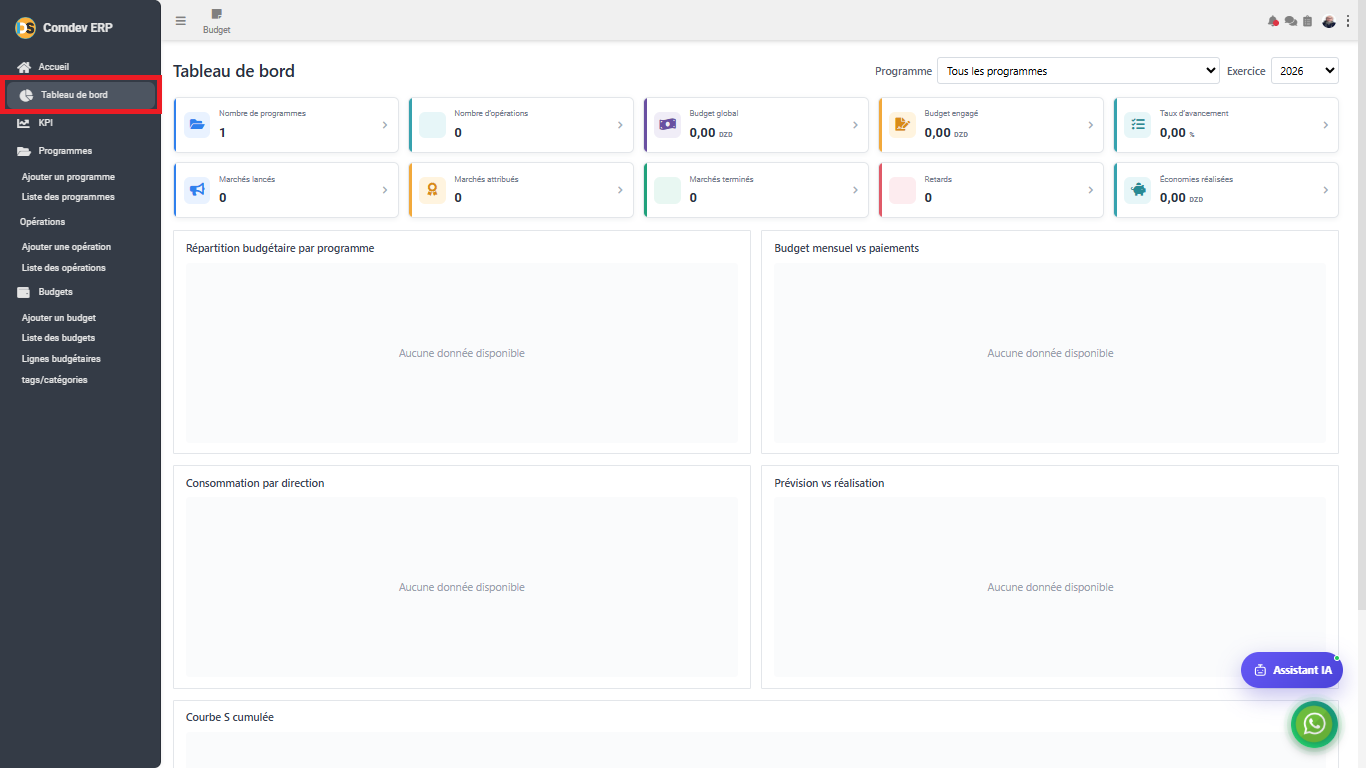
Task: Toggle the sidebar hamburger menu
Action: (180, 20)
